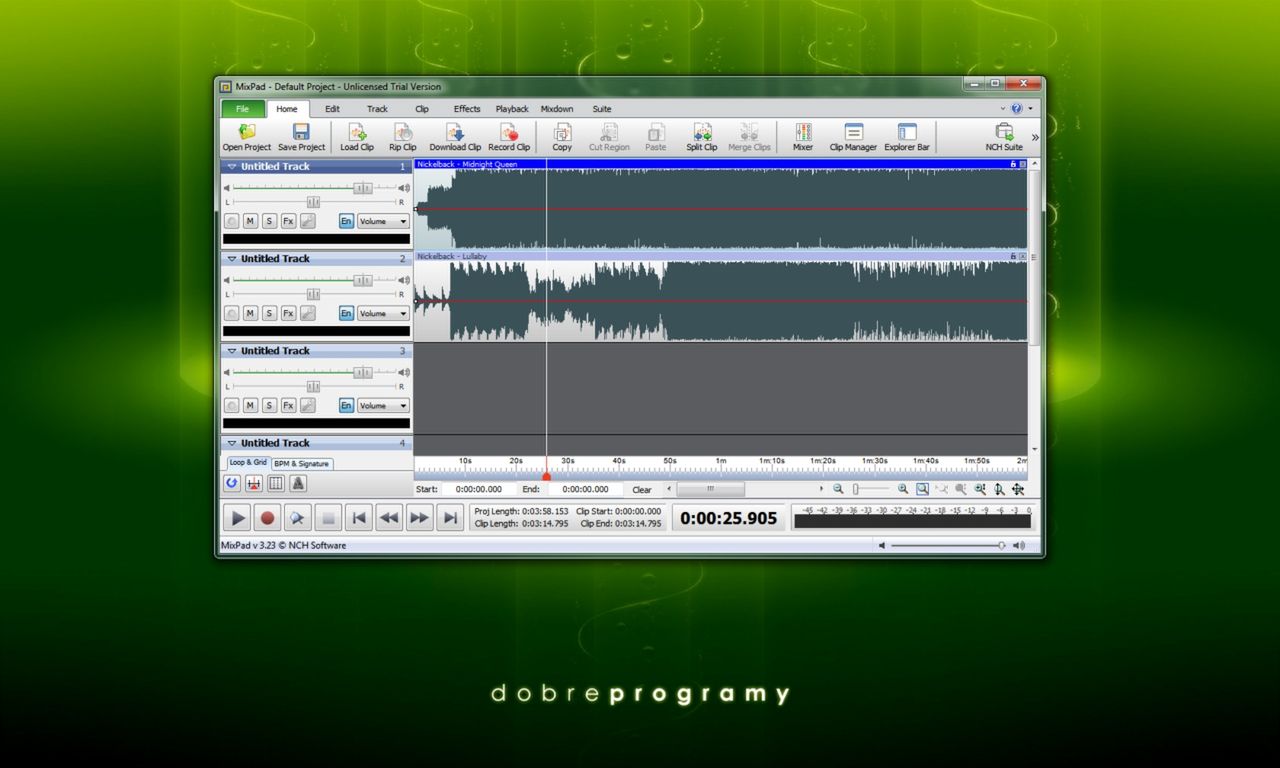The height and width of the screenshot is (768, 1280).
Task: Click the Go to Start transport button
Action: 359,518
